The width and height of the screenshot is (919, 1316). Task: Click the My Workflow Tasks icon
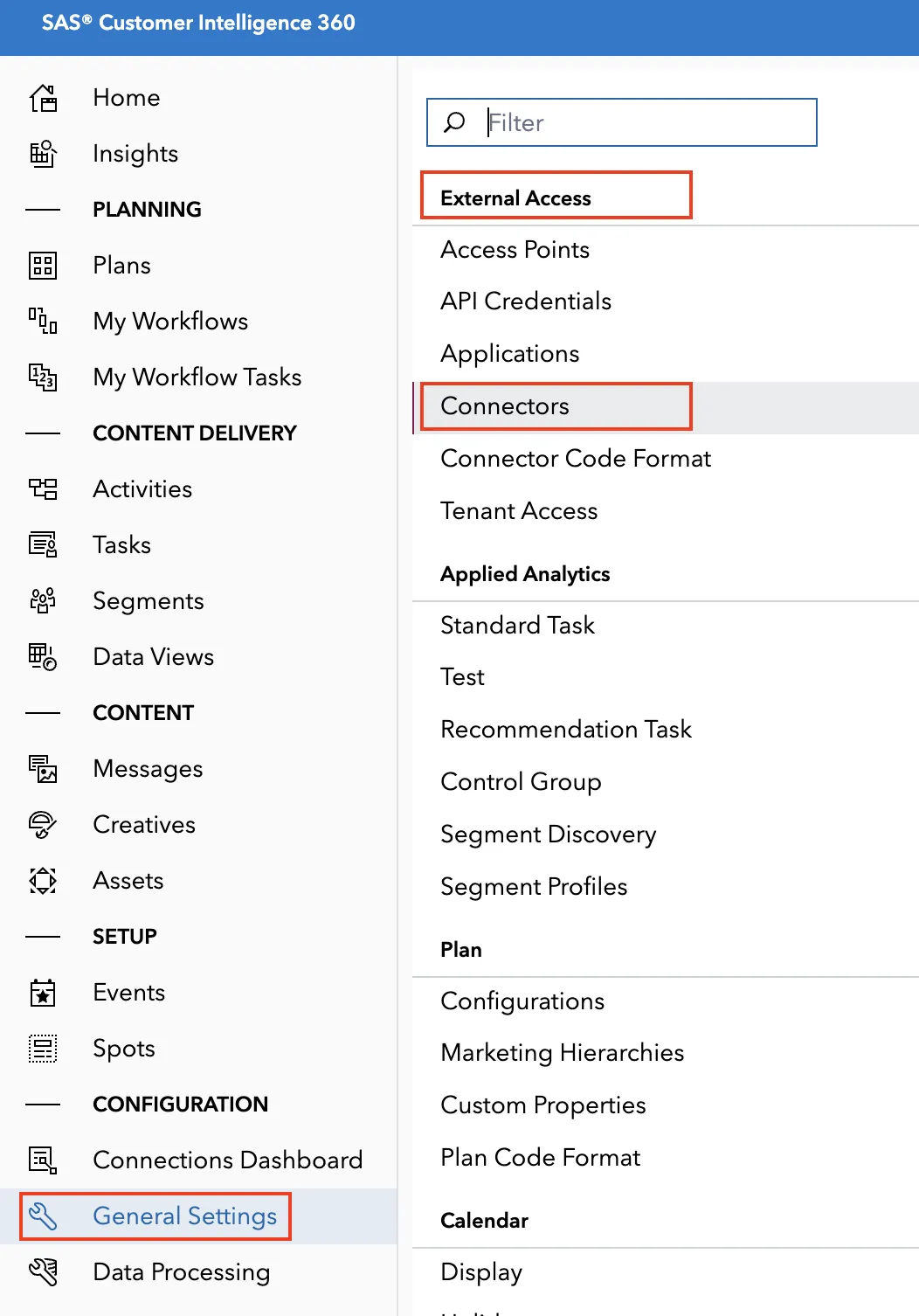click(x=43, y=377)
